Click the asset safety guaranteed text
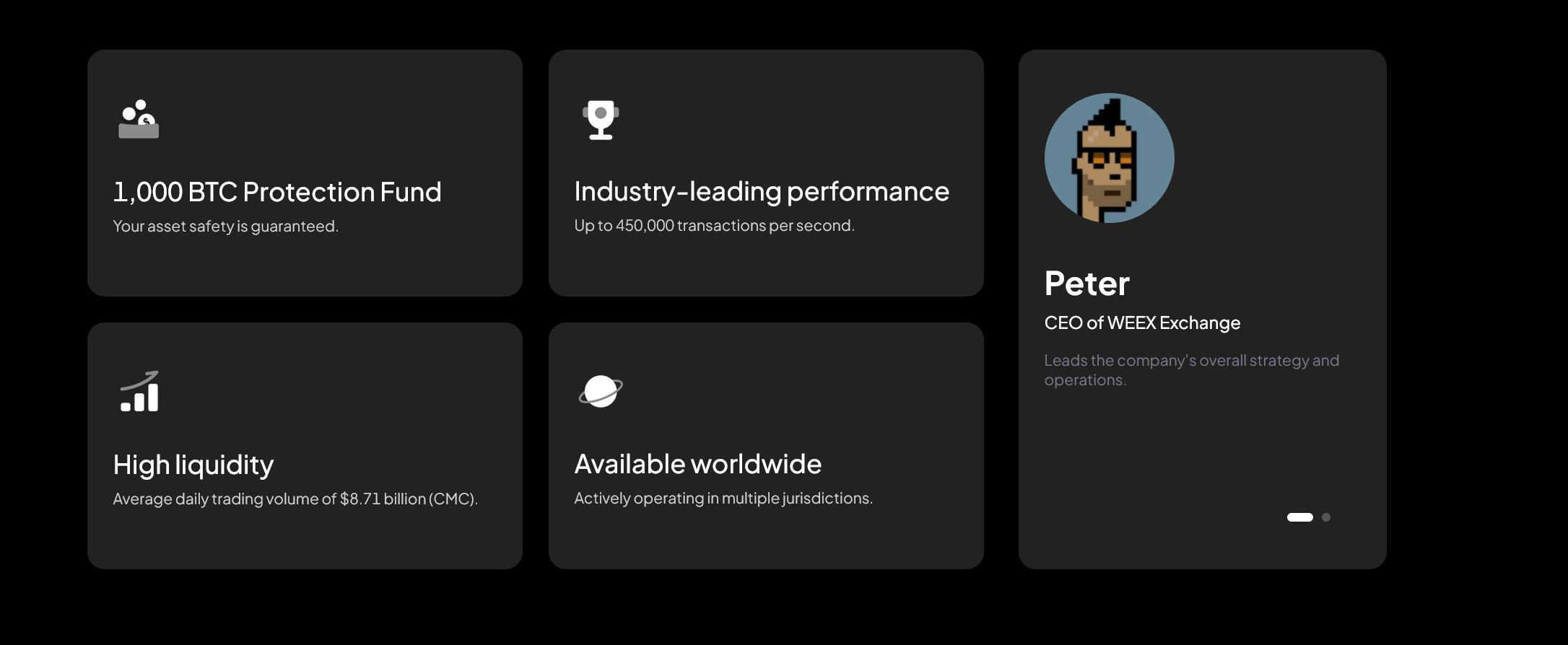Viewport: 1568px width, 645px height. pos(225,227)
